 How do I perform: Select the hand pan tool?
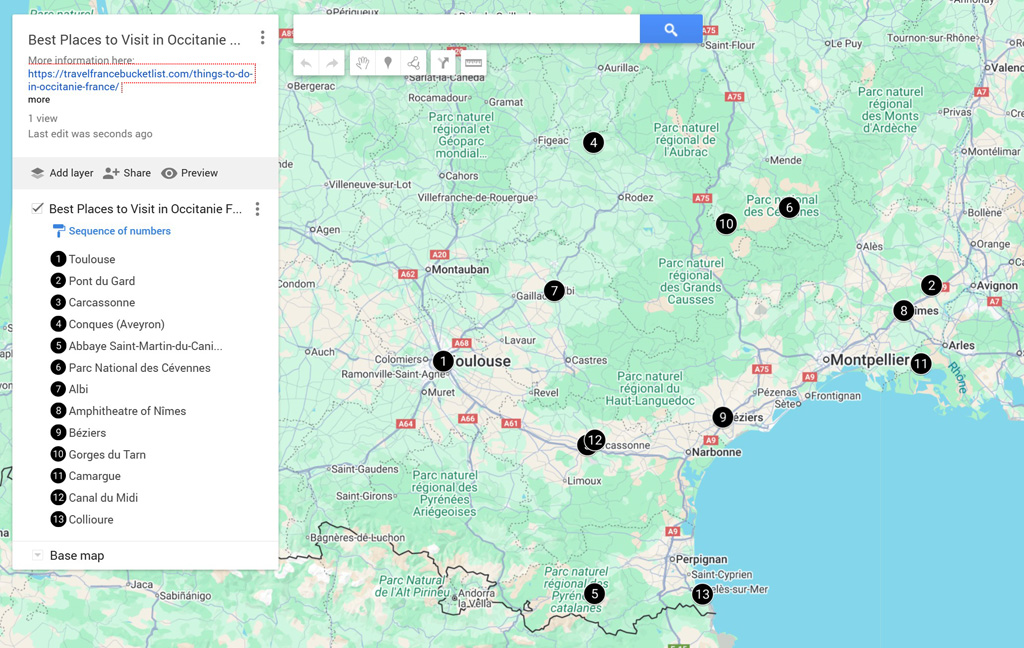coord(362,63)
